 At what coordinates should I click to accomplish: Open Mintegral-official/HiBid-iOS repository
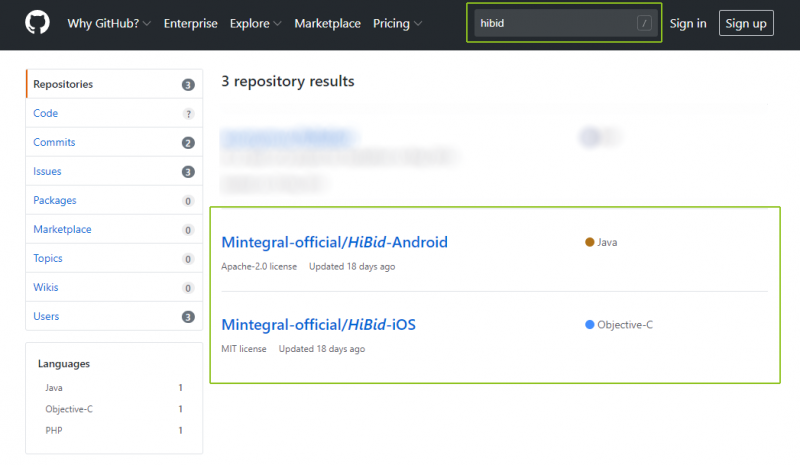(318, 325)
